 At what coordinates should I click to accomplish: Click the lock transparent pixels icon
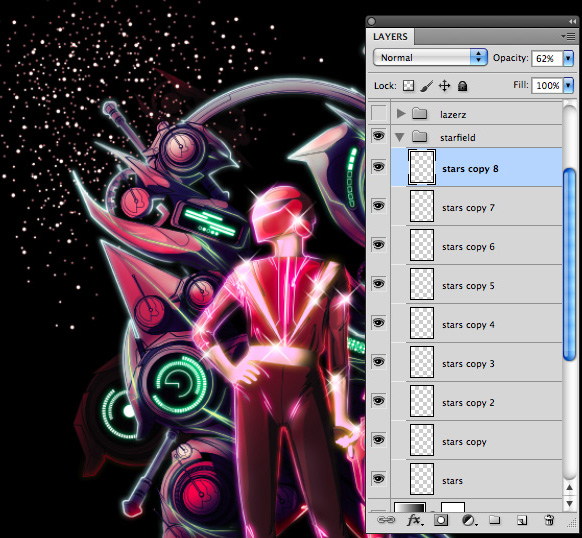(x=408, y=86)
